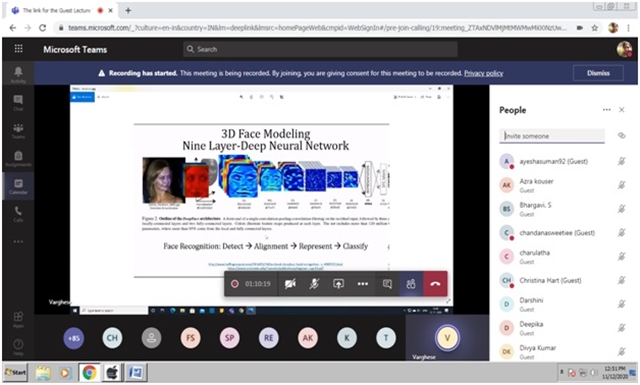This screenshot has width=640, height=385.
Task: Toggle the camera on or off
Action: pyautogui.click(x=290, y=284)
